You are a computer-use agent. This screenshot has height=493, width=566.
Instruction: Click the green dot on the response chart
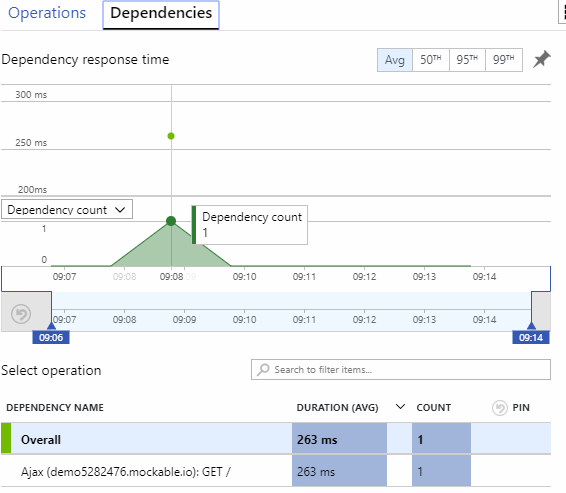click(171, 136)
